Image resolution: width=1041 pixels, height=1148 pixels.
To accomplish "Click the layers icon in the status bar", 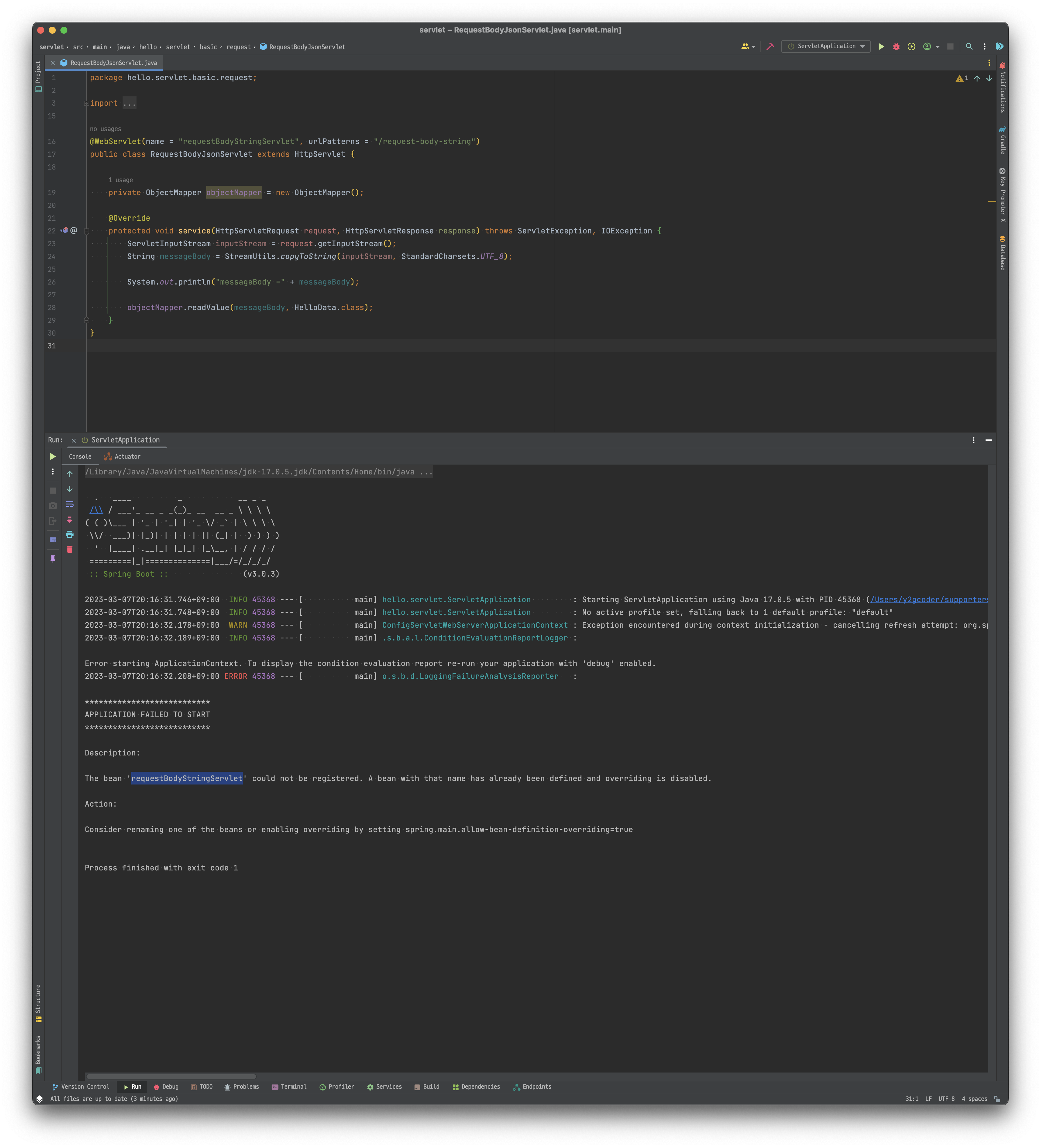I will [39, 1099].
